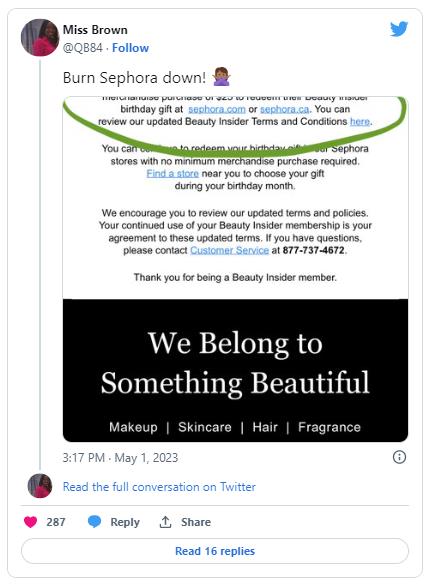Viewport: 429px width, 584px height.
Task: Open the sephora.com link in email
Action: click(217, 109)
